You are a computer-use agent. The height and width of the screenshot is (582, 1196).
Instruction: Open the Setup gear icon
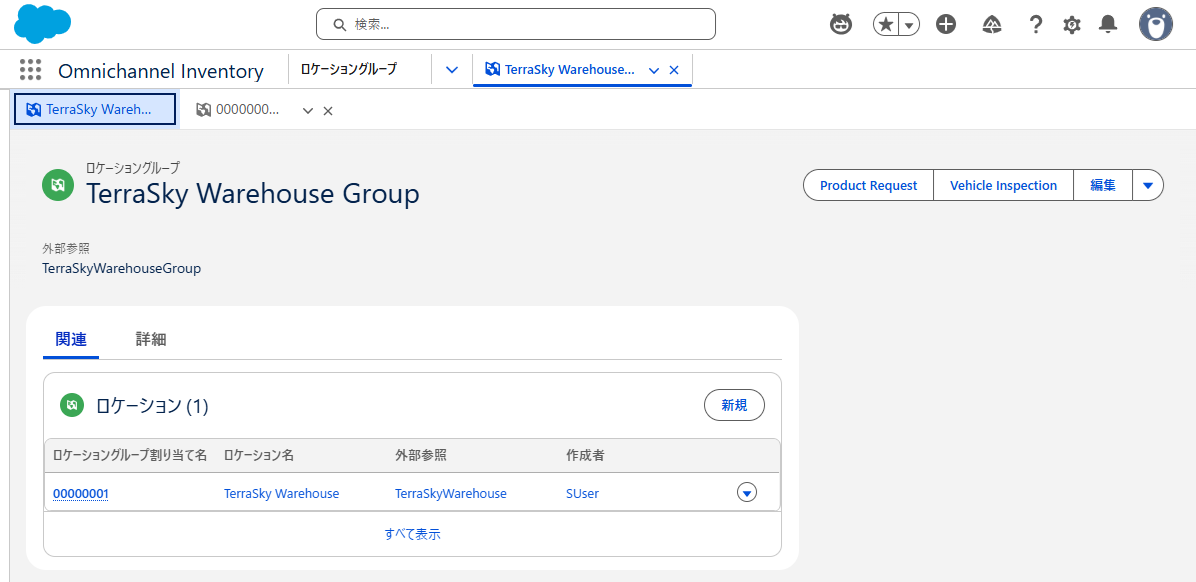pos(1072,24)
